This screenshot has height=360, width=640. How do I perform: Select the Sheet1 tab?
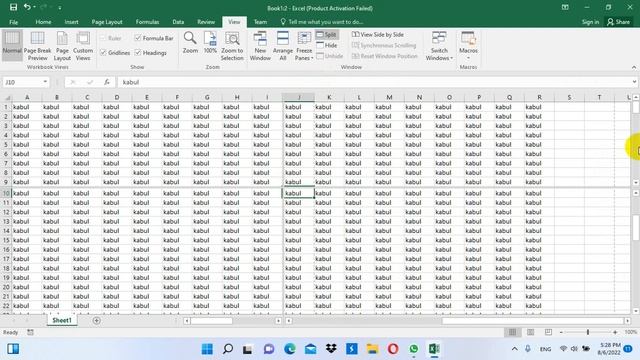click(x=62, y=320)
